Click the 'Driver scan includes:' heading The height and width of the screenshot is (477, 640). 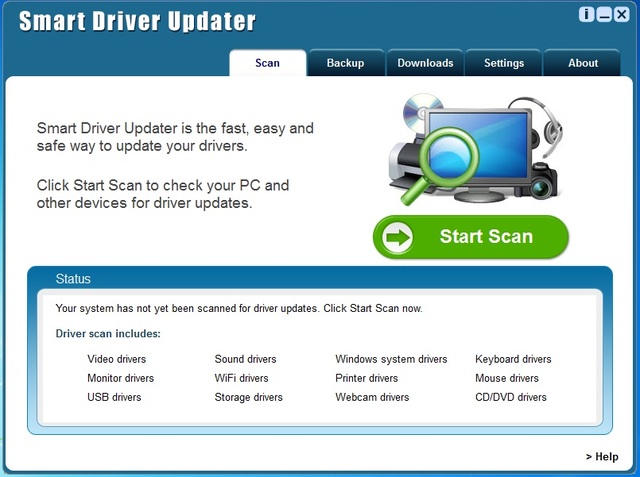108,334
